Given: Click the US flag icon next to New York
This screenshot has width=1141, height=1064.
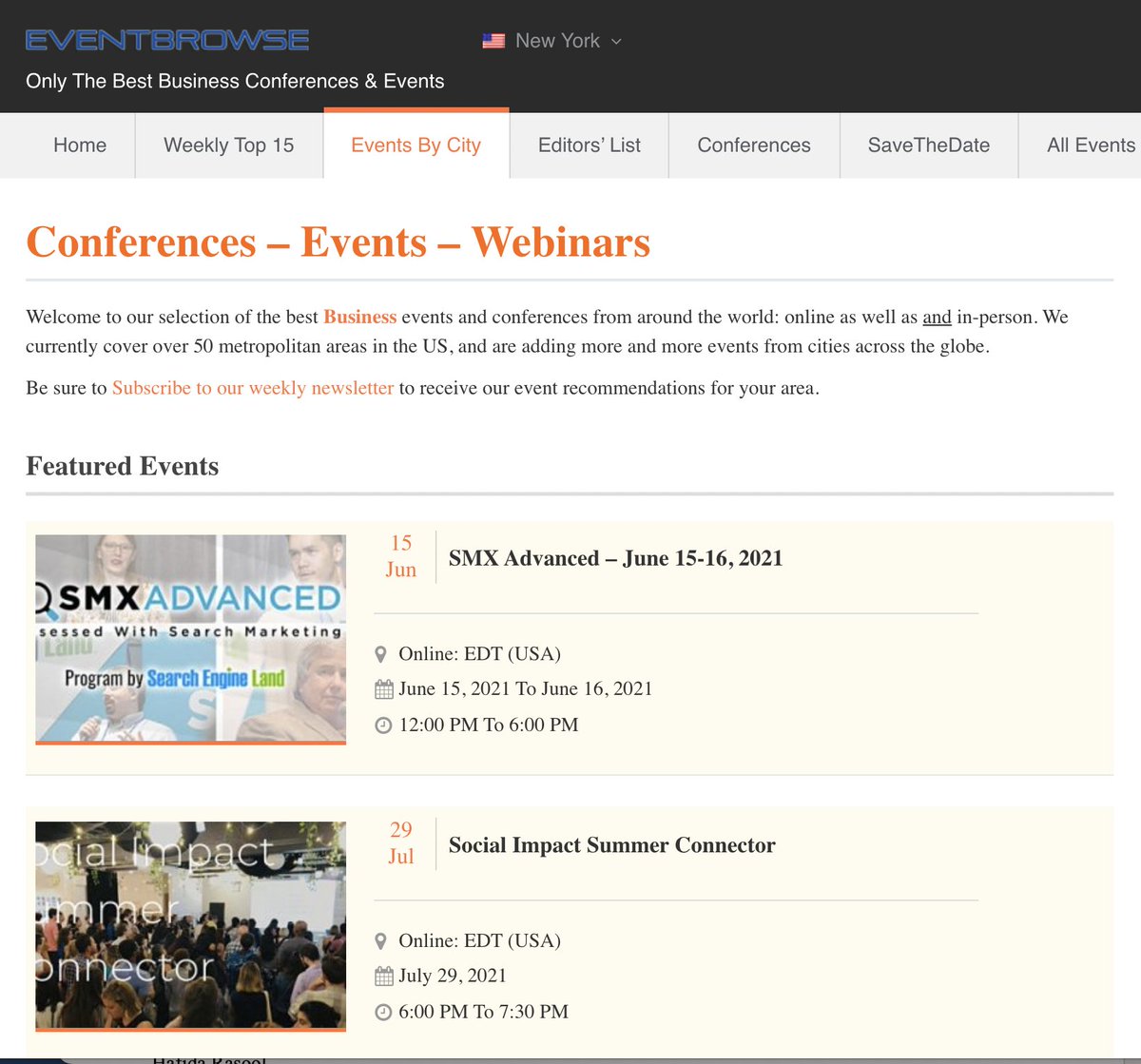Looking at the screenshot, I should coord(493,40).
